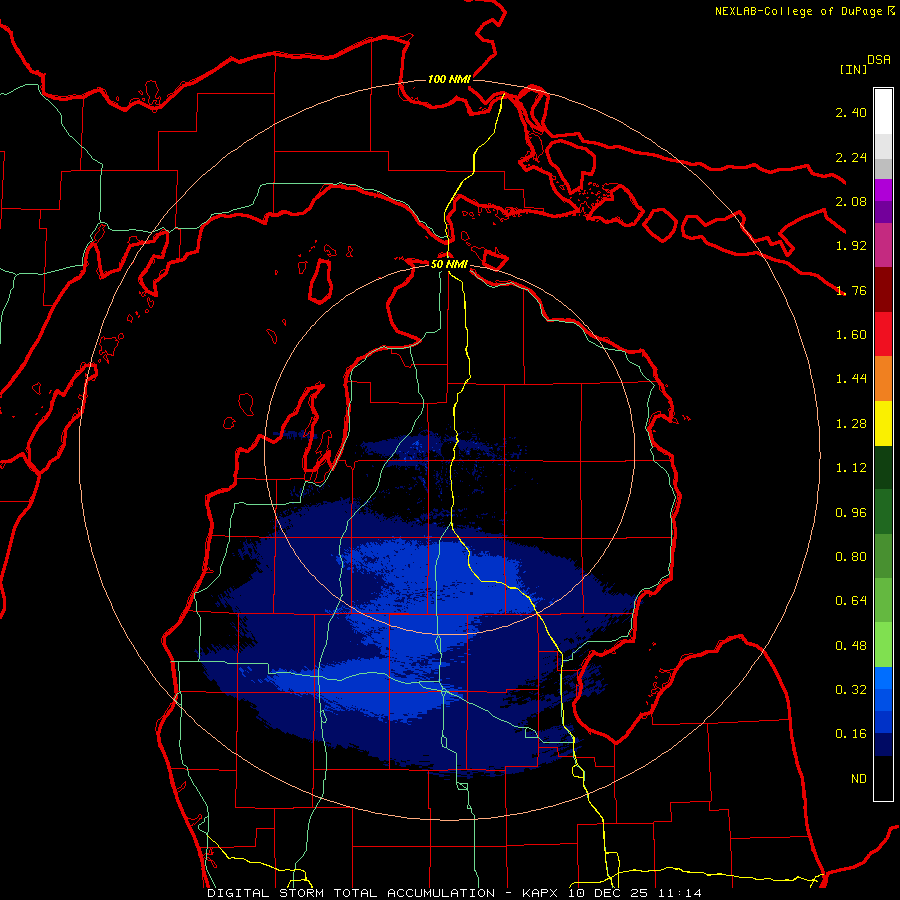
Task: Click the 50 NMI range ring label
Action: [x=449, y=264]
